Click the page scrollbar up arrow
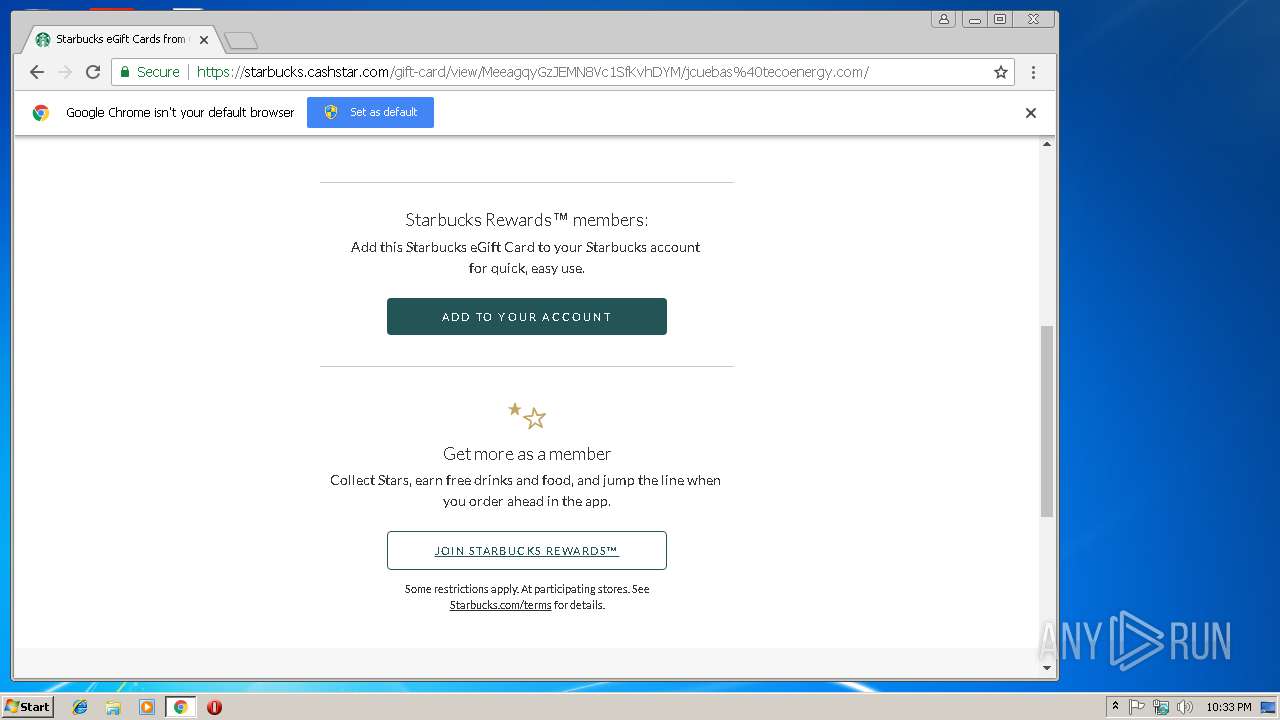The height and width of the screenshot is (720, 1280). tap(1047, 144)
